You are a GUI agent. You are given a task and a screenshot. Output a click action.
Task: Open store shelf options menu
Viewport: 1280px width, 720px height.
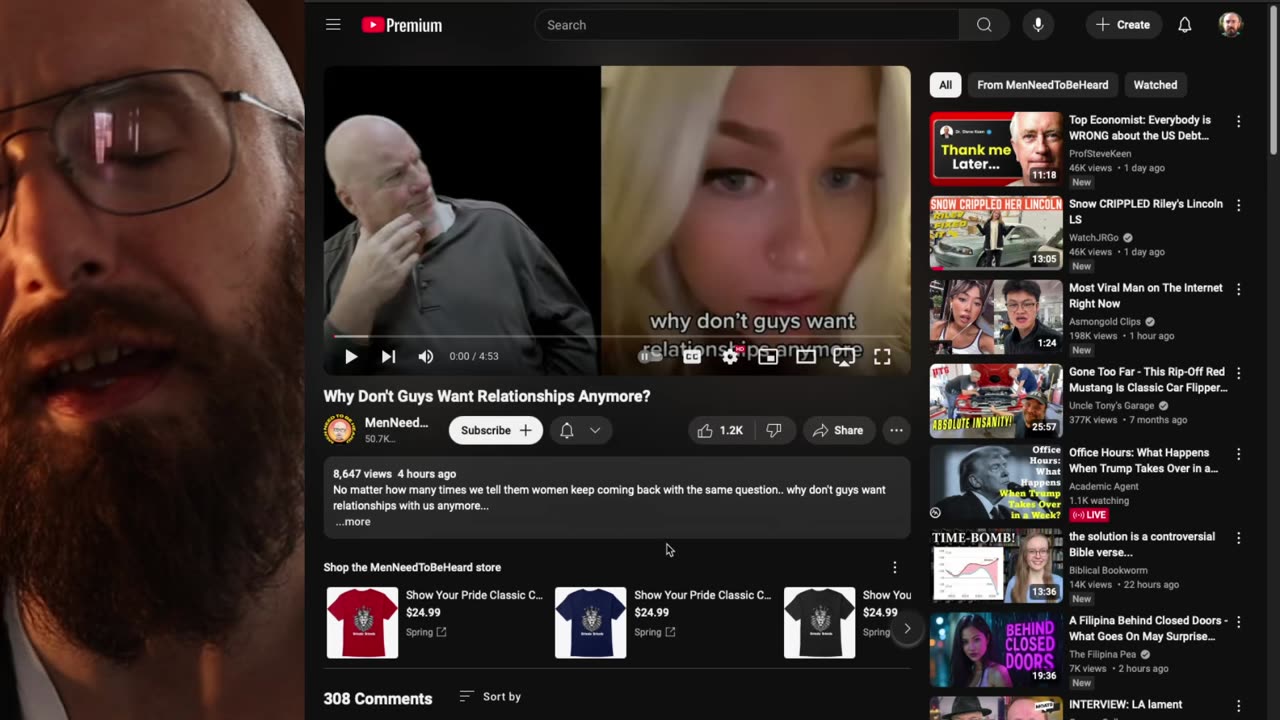point(895,567)
